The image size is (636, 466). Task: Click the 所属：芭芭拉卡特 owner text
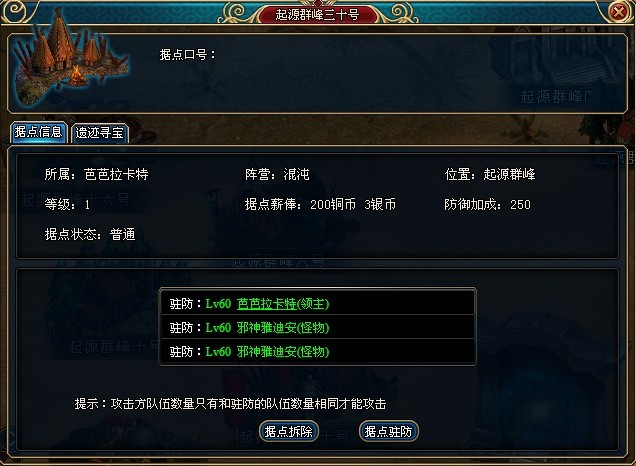point(97,174)
